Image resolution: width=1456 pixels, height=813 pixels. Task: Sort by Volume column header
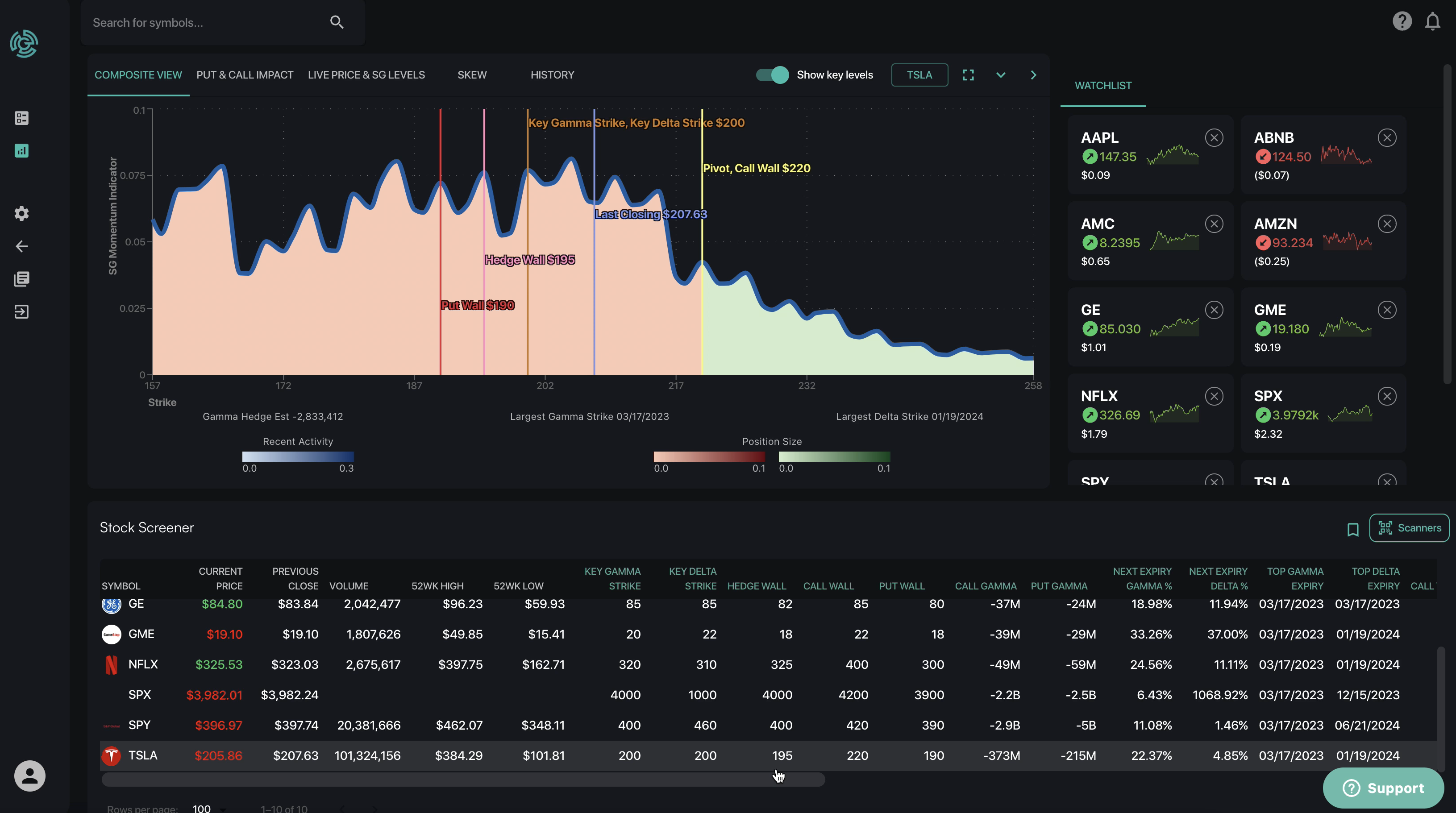pos(349,586)
